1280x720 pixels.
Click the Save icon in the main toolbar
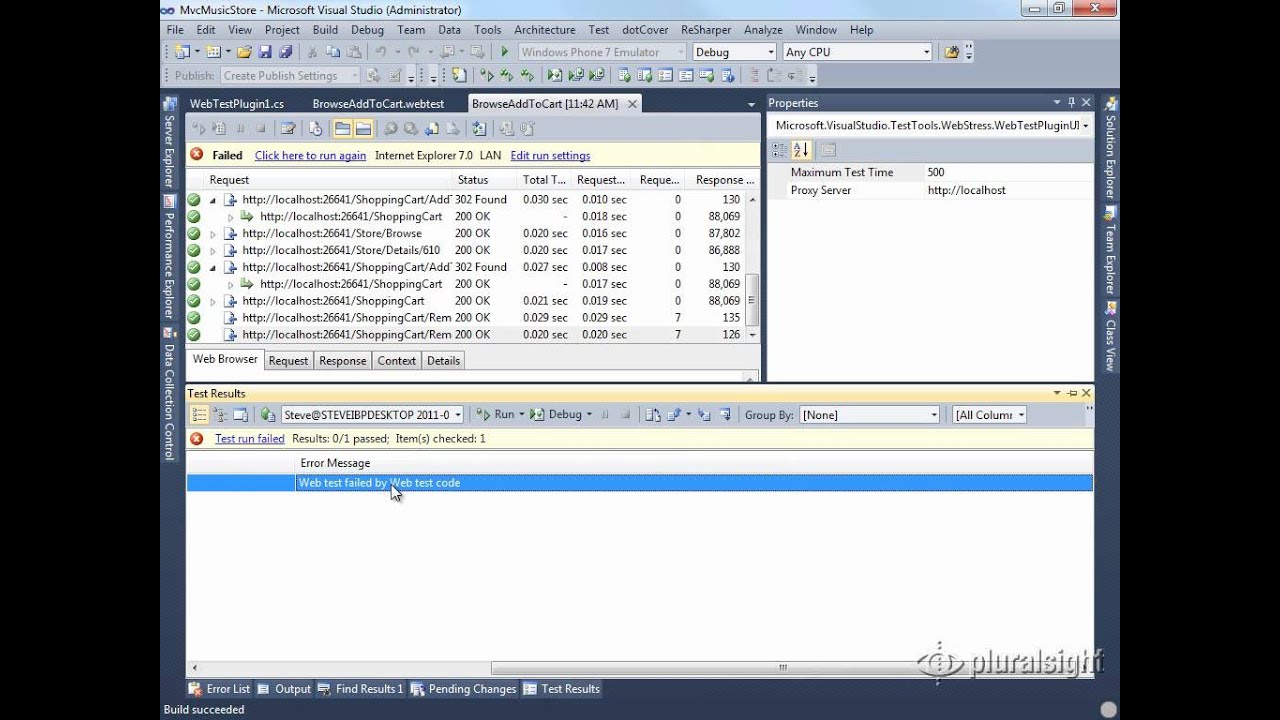tap(266, 52)
